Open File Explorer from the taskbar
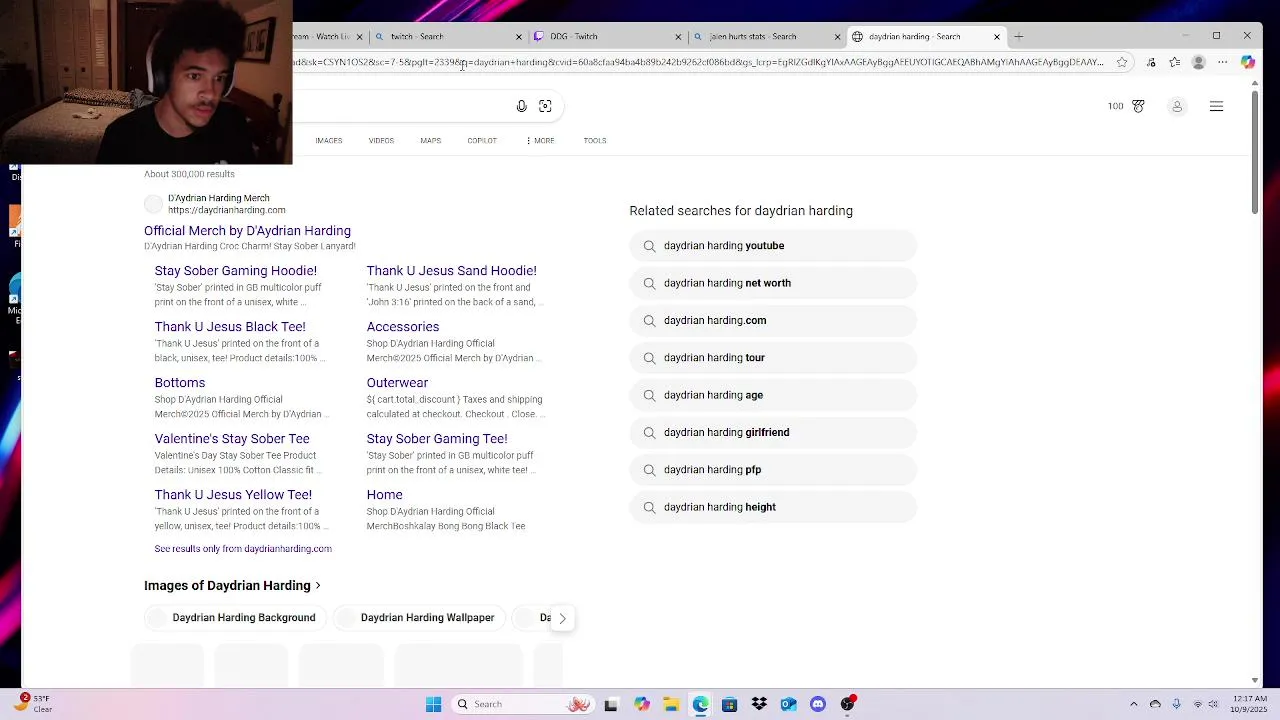 pos(671,705)
